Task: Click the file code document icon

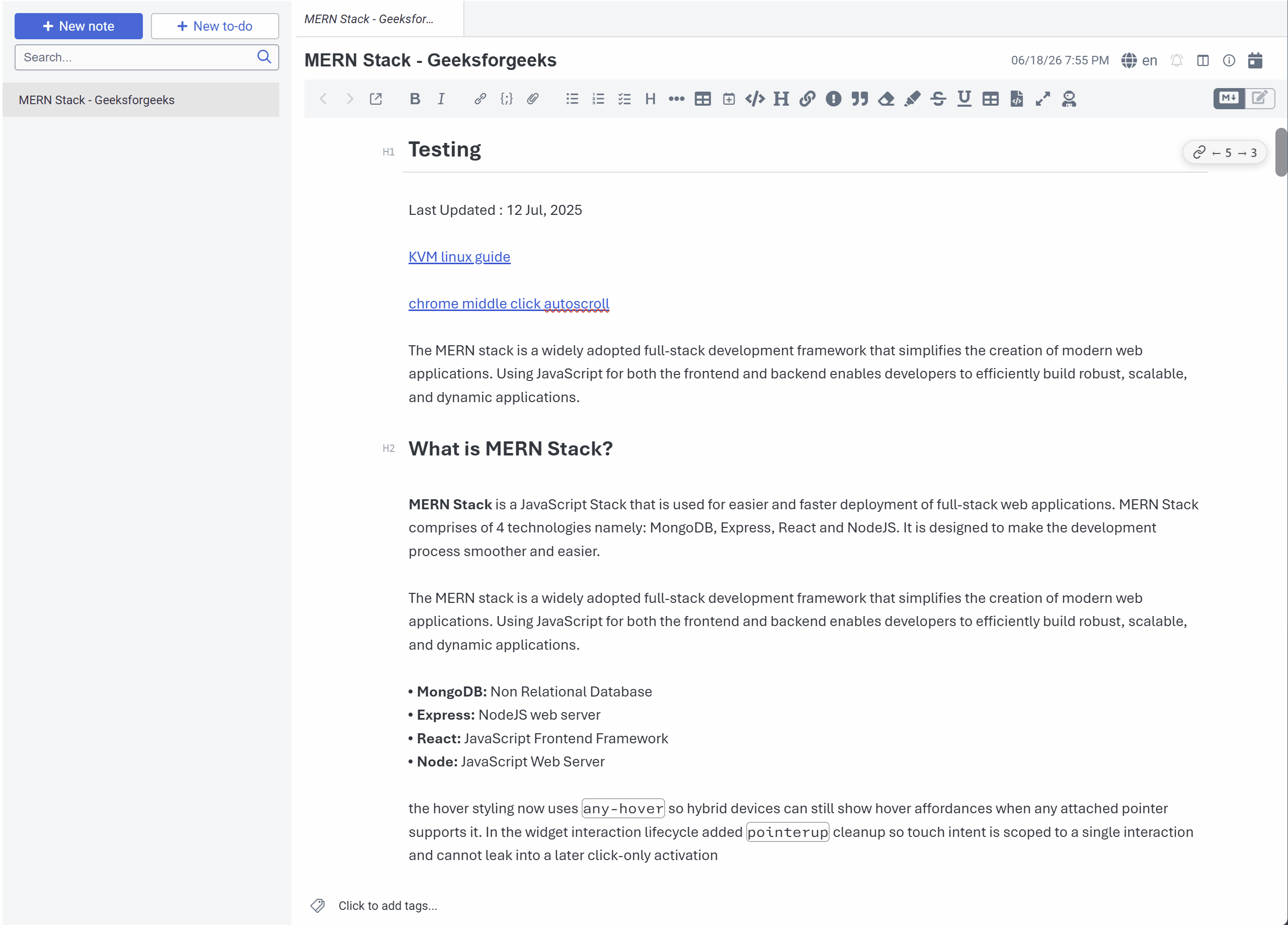Action: point(1016,99)
